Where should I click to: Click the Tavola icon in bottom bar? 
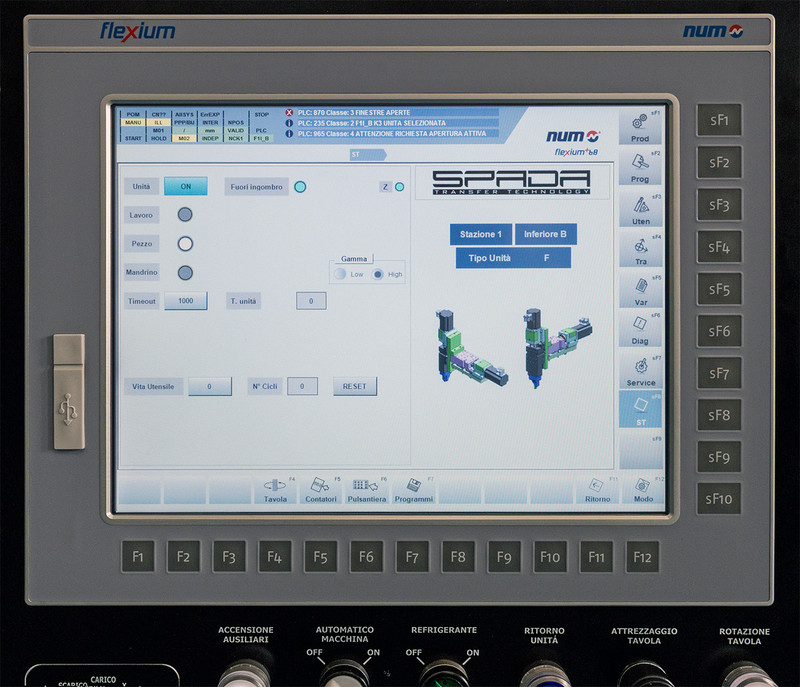point(275,488)
